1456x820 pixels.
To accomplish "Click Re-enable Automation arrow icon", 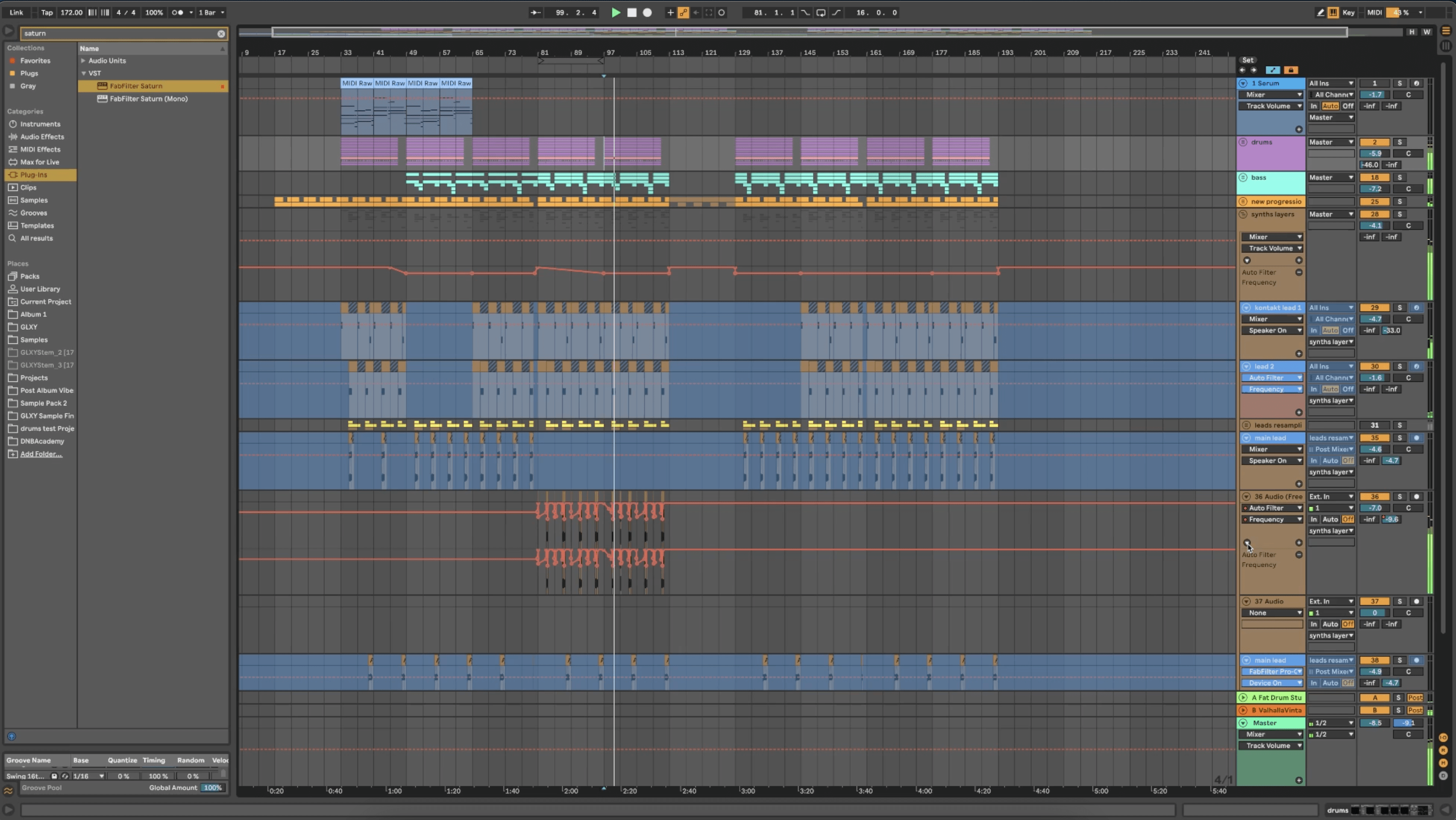I will (x=696, y=12).
